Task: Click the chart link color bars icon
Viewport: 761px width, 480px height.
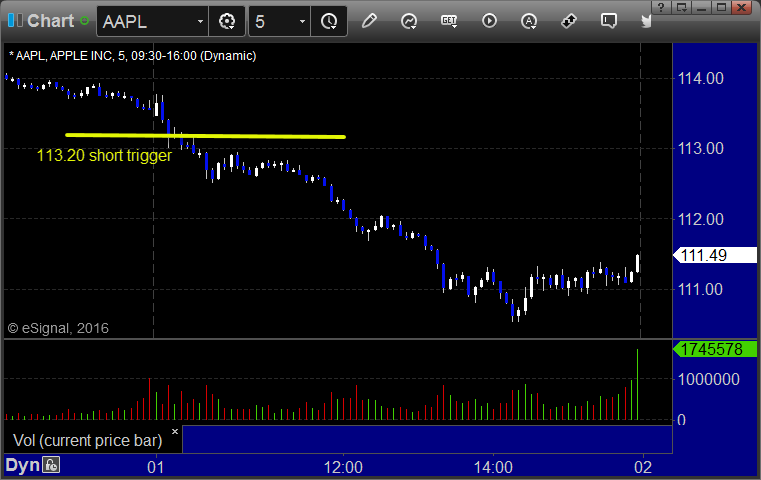Action: [15, 20]
